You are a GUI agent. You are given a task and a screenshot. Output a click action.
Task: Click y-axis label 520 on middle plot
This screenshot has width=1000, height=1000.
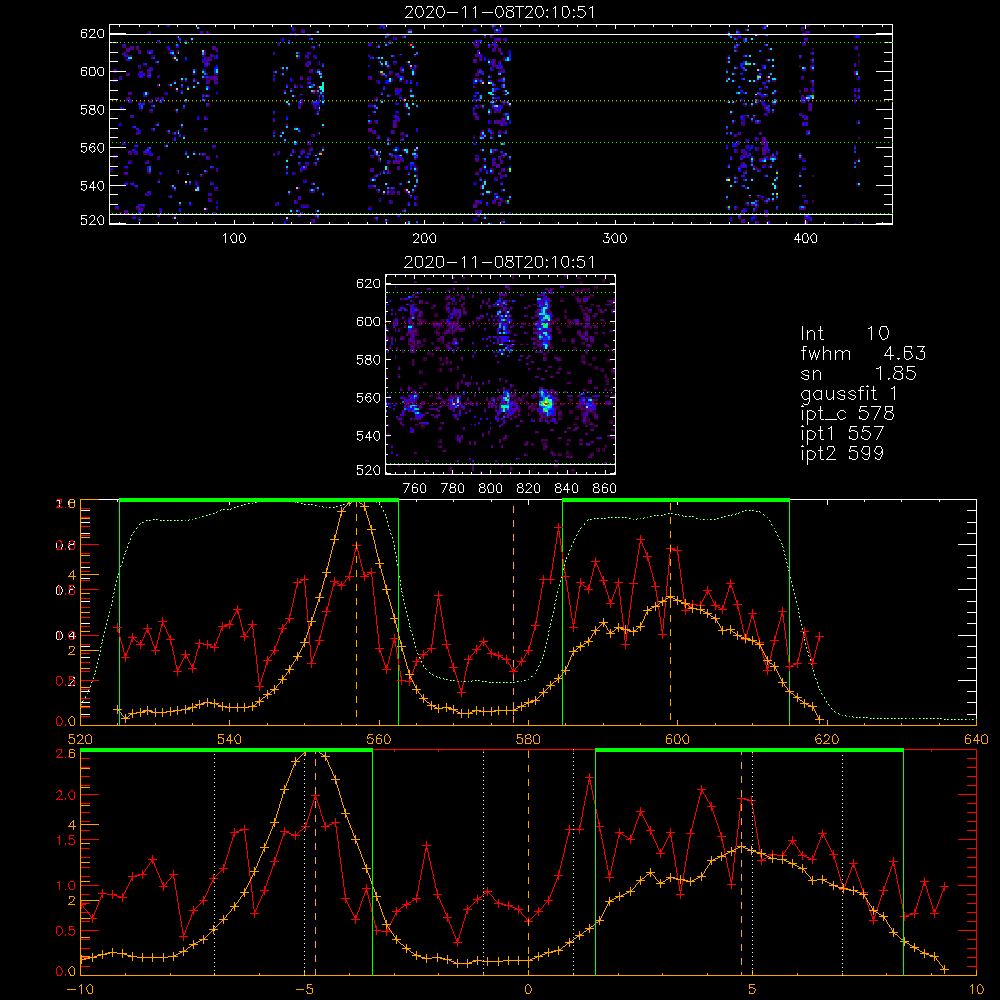pyautogui.click(x=369, y=470)
